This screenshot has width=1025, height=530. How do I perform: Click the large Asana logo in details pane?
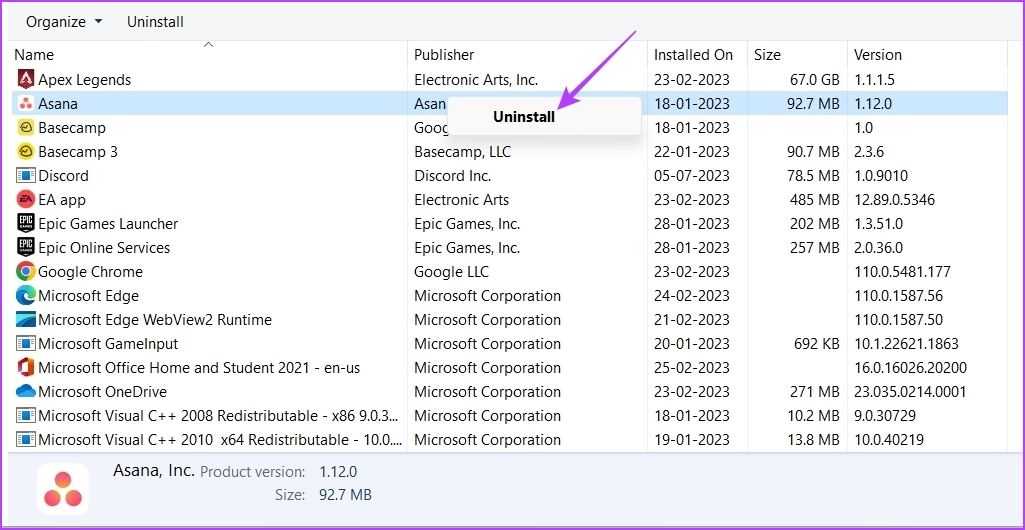point(63,489)
